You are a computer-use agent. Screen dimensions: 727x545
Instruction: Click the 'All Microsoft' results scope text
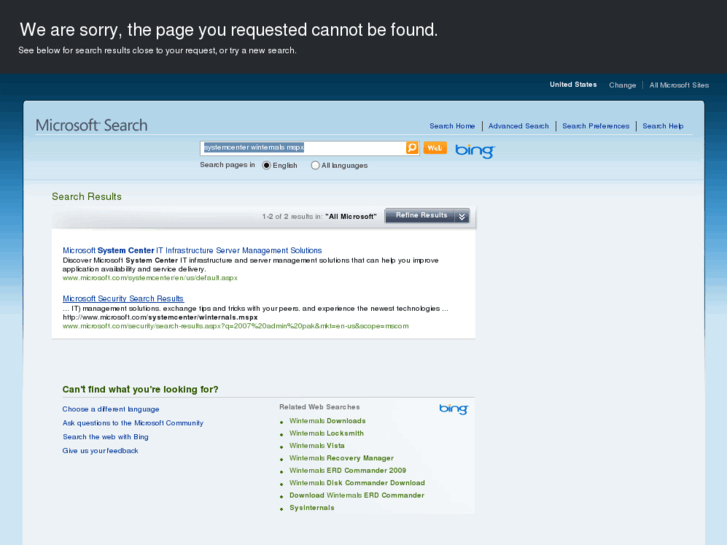click(351, 217)
